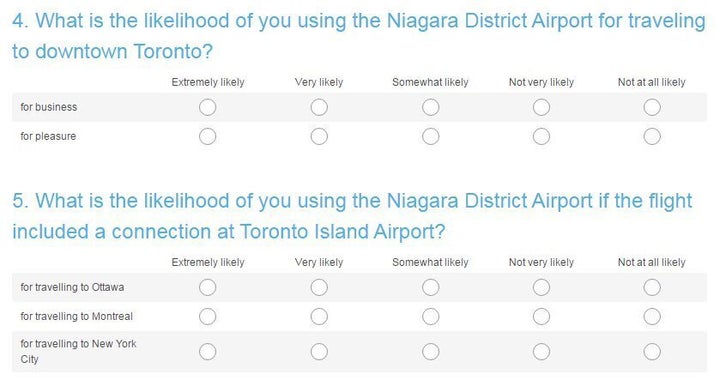Mark Somewhat likely for pleasure
The width and height of the screenshot is (720, 386).
point(431,136)
